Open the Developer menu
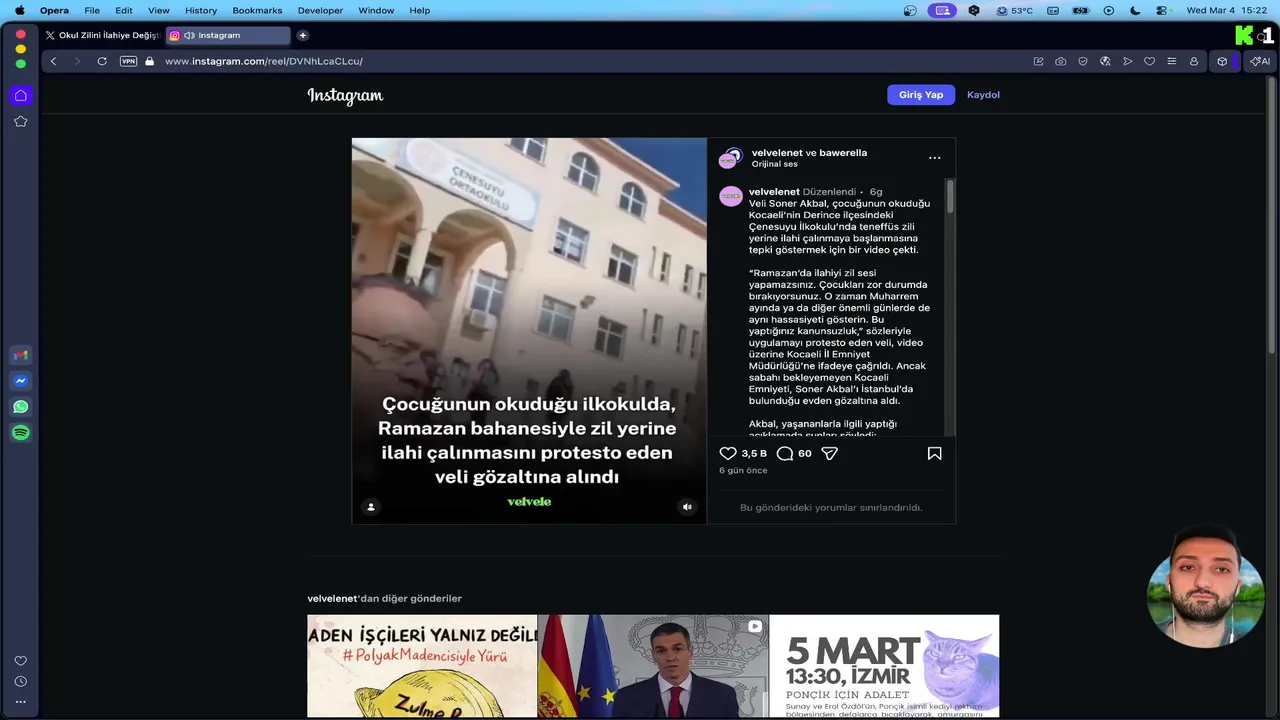This screenshot has height=720, width=1280. click(x=320, y=10)
